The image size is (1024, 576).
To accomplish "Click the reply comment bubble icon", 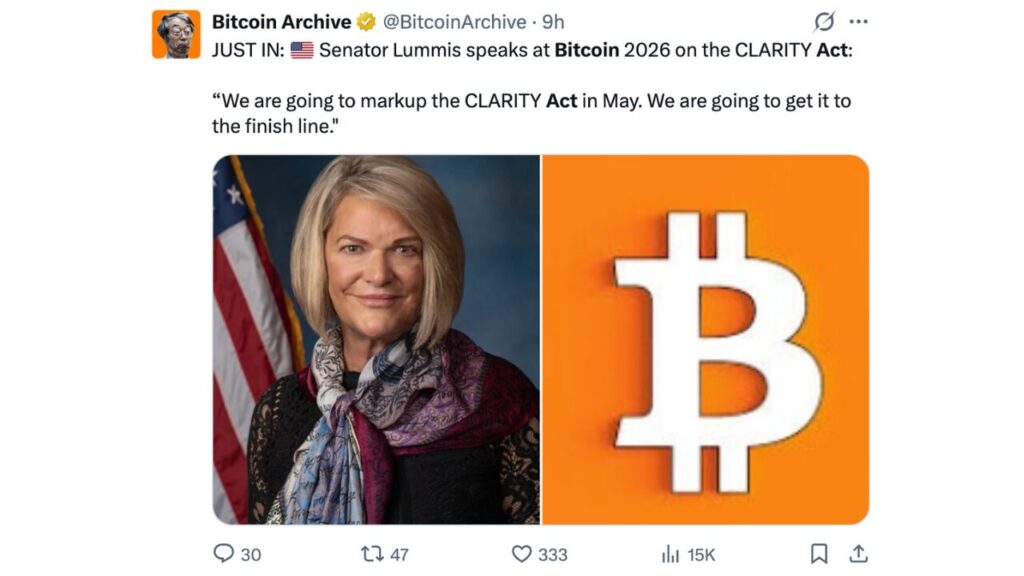I will pos(224,553).
